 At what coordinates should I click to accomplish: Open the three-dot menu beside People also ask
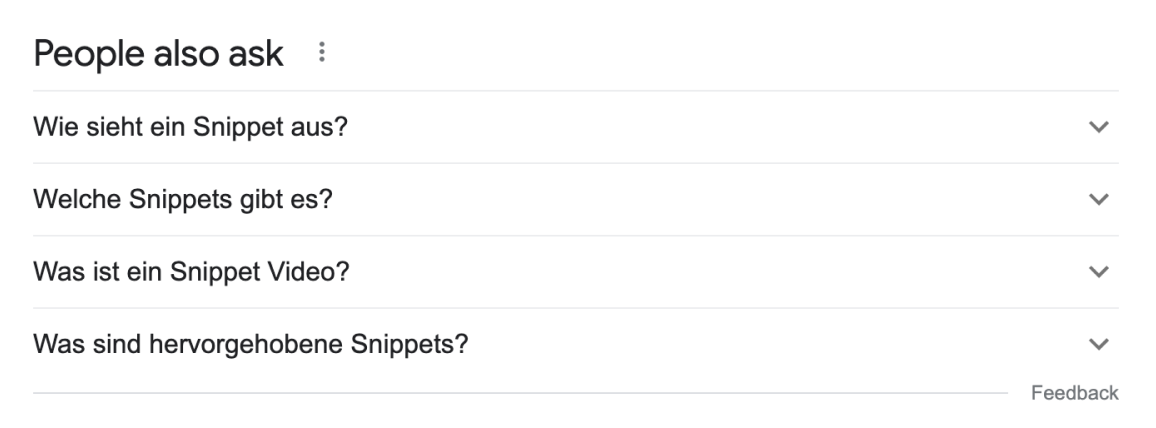(x=321, y=52)
